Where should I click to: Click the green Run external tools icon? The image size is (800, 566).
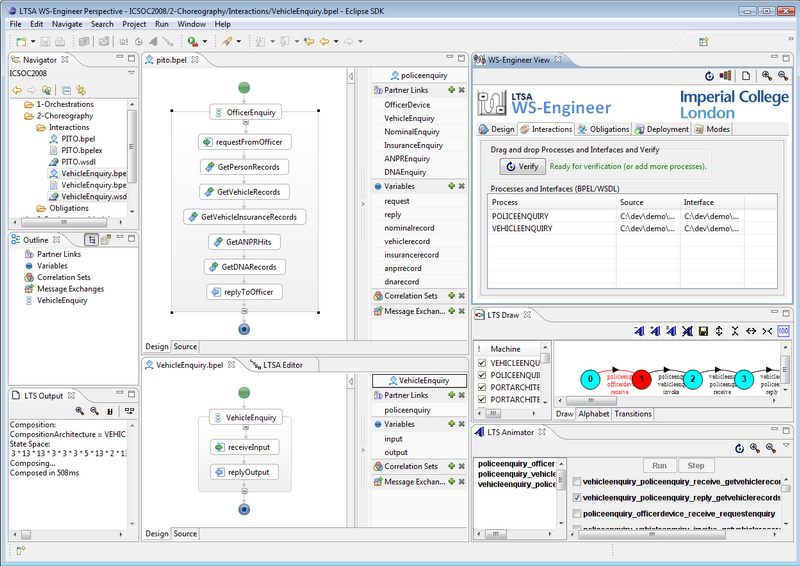192,42
